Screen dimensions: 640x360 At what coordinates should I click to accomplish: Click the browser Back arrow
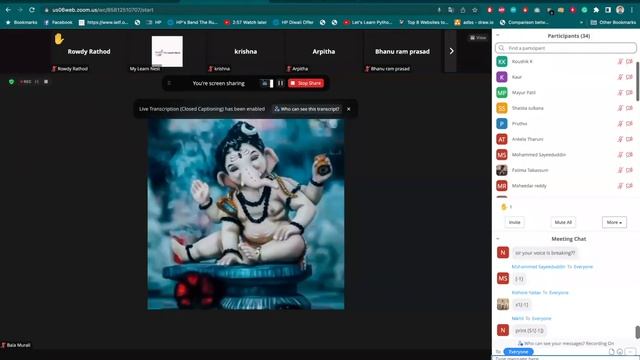tap(8, 9)
